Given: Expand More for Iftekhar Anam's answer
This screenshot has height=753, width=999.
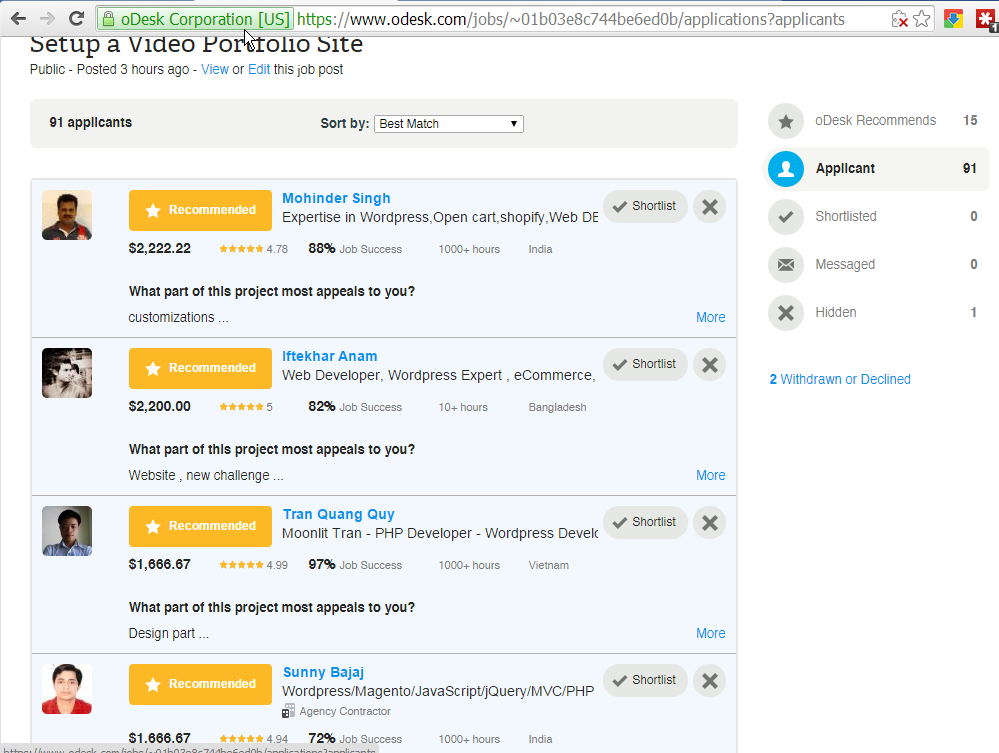Looking at the screenshot, I should 710,475.
